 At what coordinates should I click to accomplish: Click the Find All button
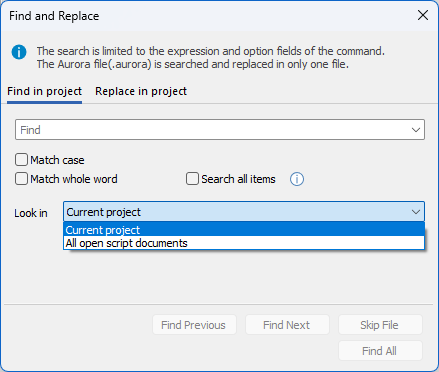[x=380, y=351]
